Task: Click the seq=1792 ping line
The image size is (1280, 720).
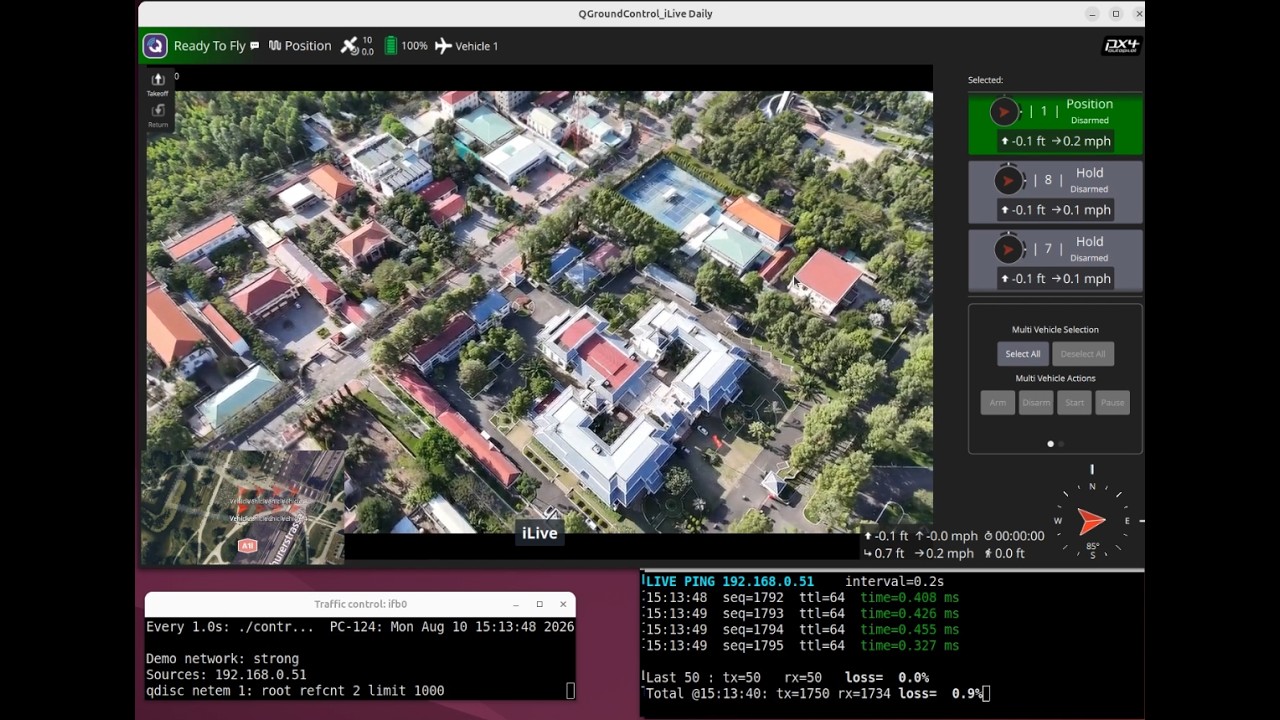Action: coord(803,598)
